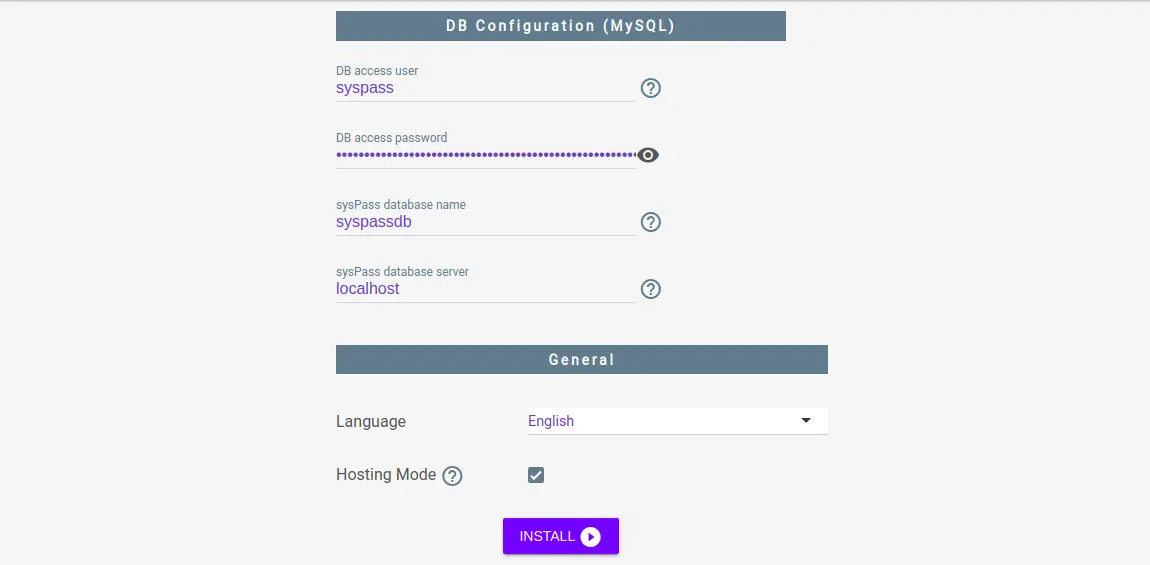Viewport: 1150px width, 565px height.
Task: Click the Hosting Mode label text
Action: coord(386,475)
